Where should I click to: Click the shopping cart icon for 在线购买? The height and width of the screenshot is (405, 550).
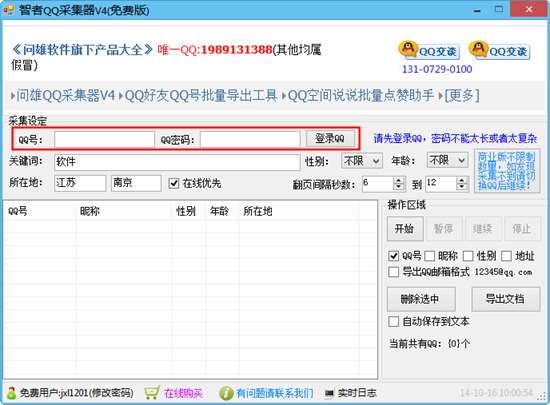[x=152, y=393]
